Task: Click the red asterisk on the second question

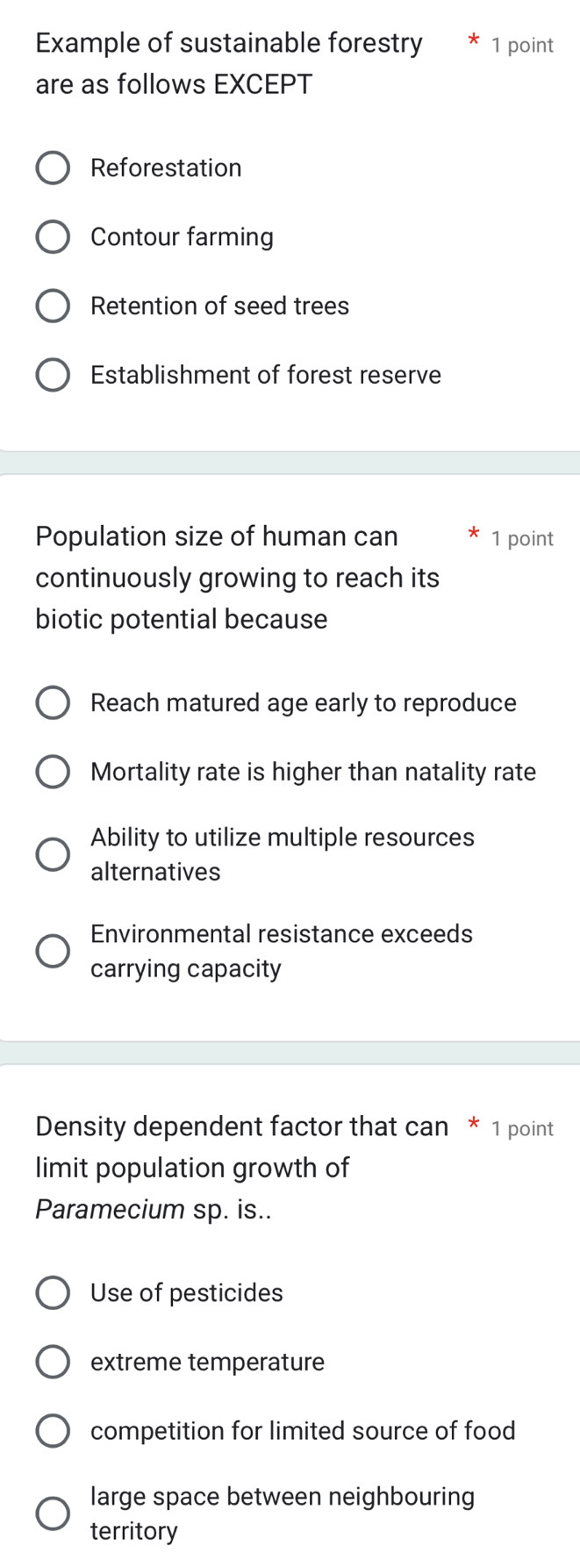Action: click(472, 534)
